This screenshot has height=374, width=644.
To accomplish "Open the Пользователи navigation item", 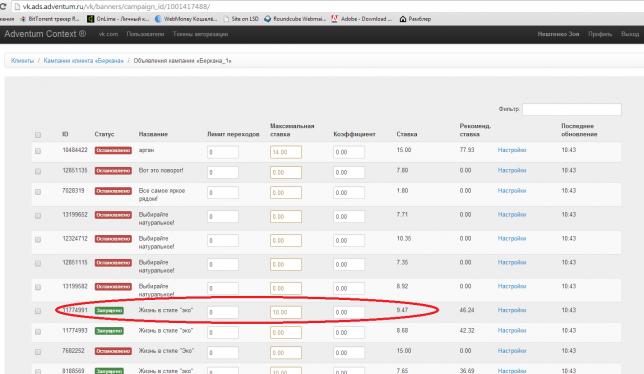I will tap(145, 34).
